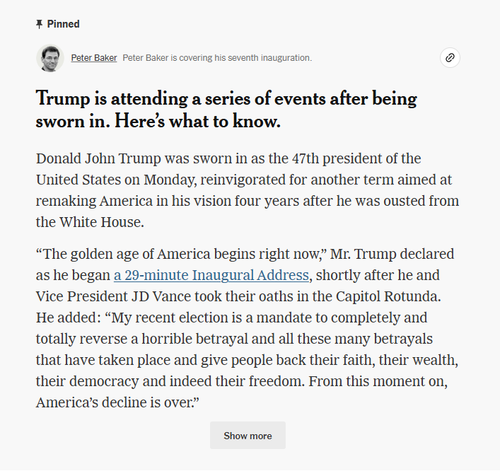
Task: Click the quote 'The golden age of America'
Action: click(123, 254)
